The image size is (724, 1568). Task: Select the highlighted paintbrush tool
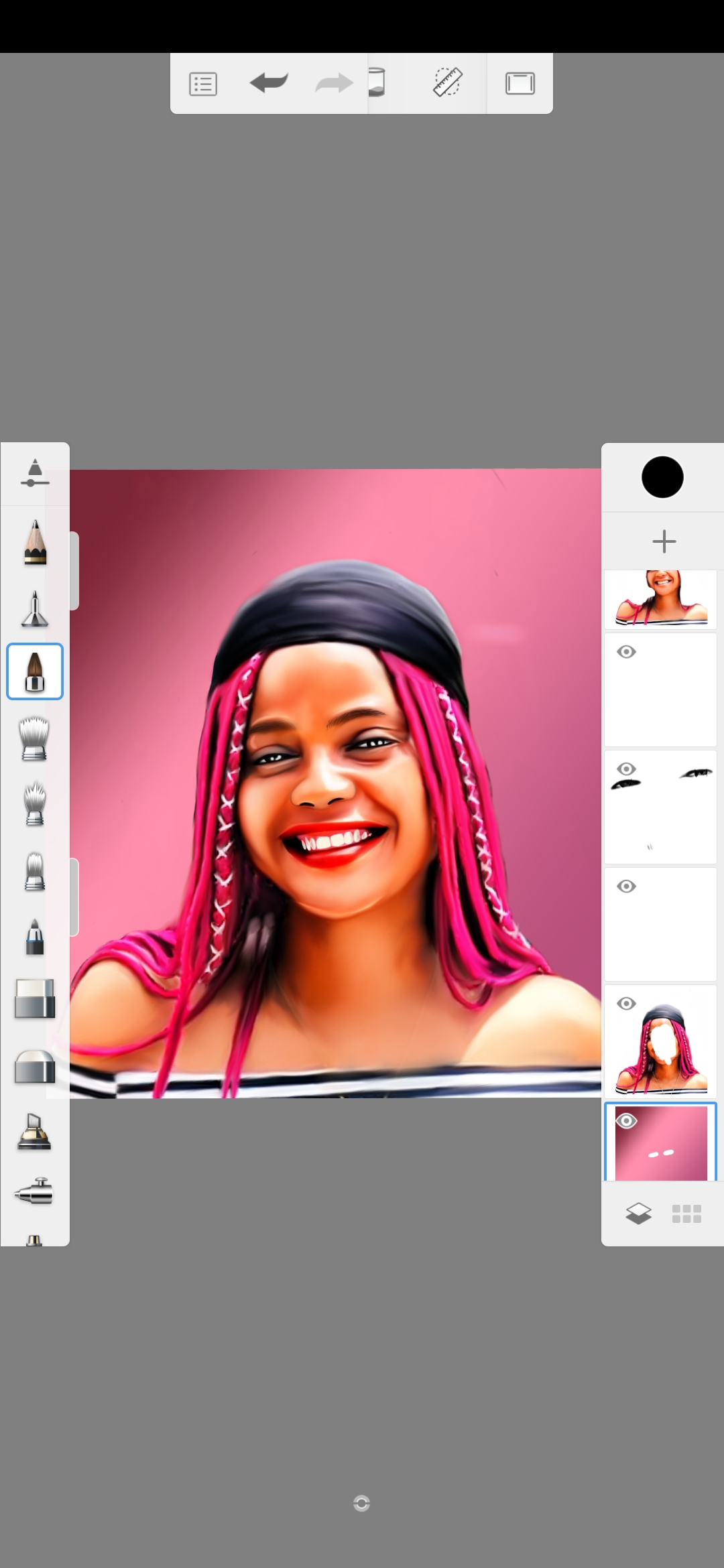pos(35,671)
